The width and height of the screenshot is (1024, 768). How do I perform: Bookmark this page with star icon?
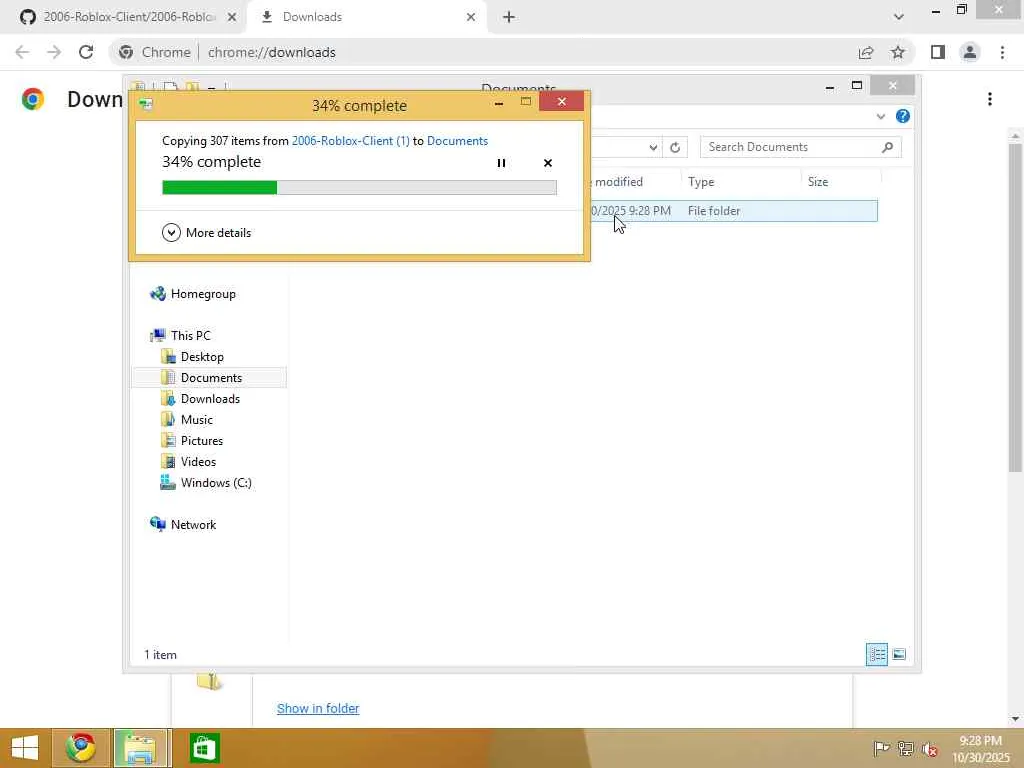[898, 52]
